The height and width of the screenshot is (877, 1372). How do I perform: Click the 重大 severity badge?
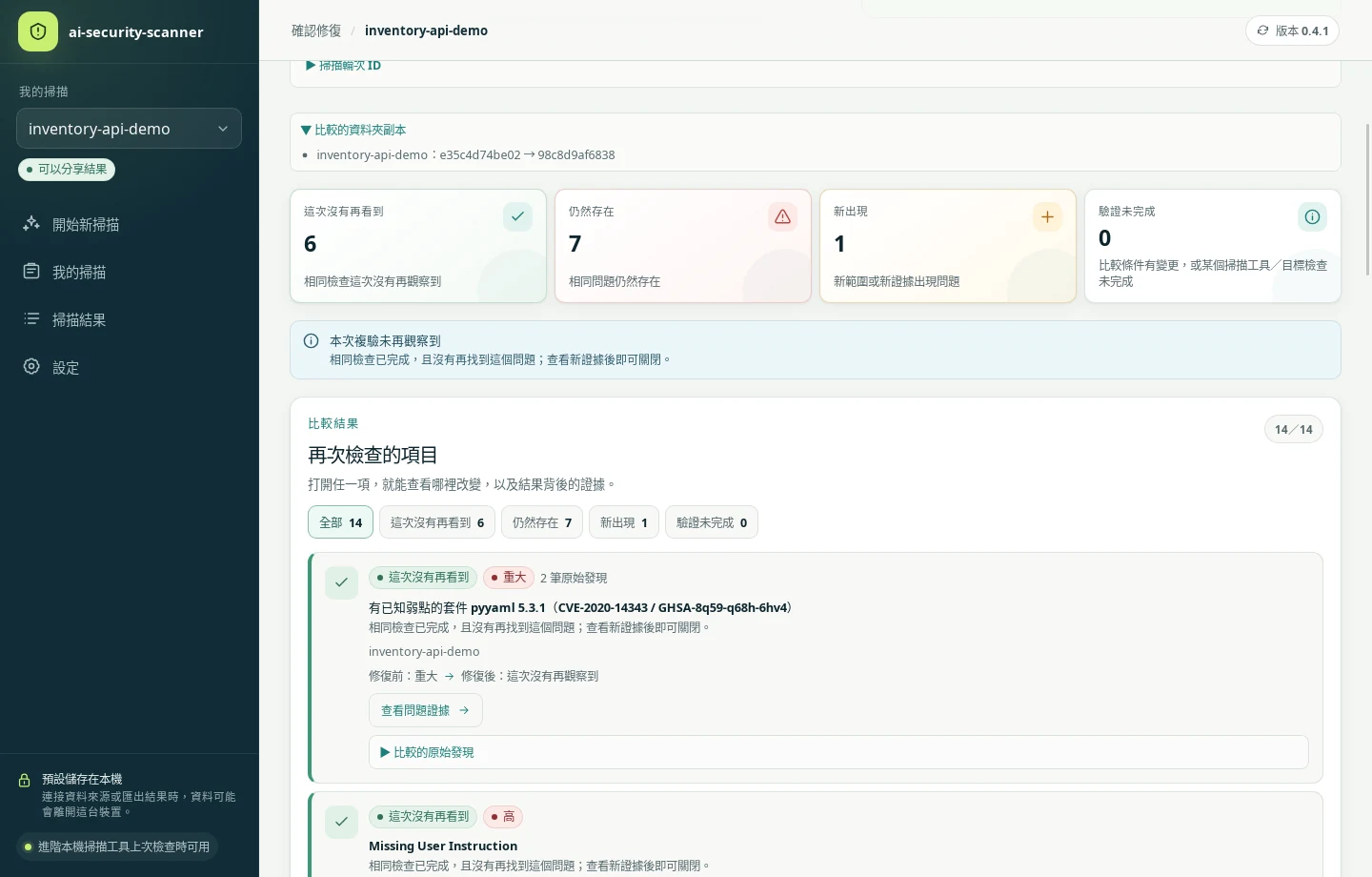(508, 578)
